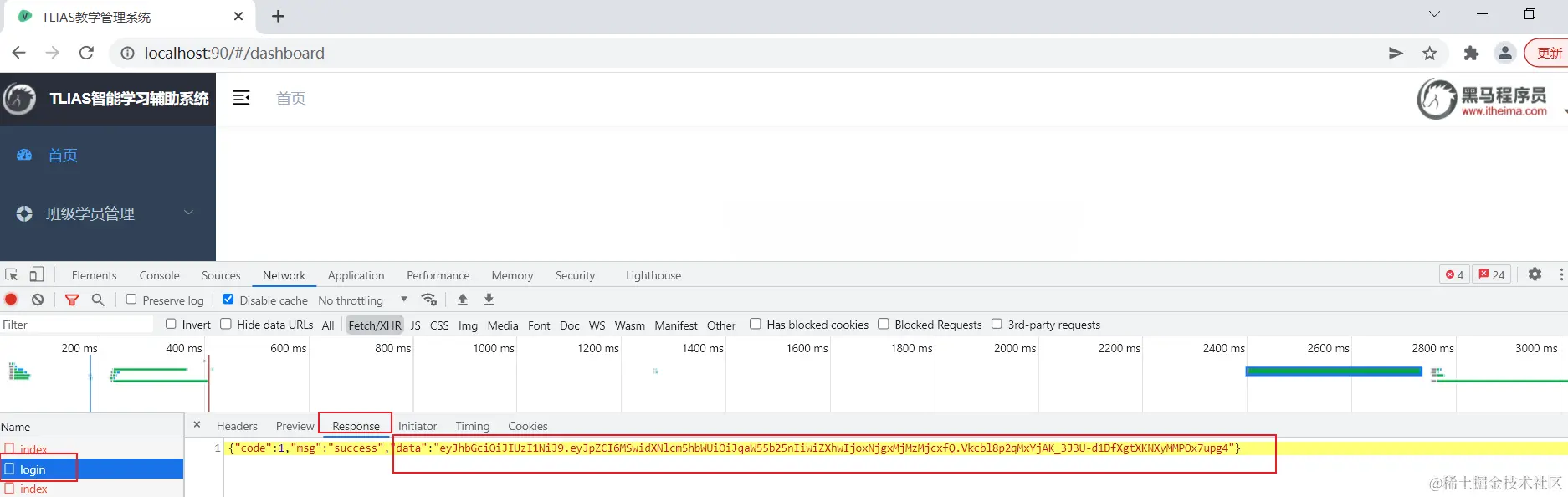Toggle the network filter funnel icon
1568x497 pixels.
click(x=72, y=300)
